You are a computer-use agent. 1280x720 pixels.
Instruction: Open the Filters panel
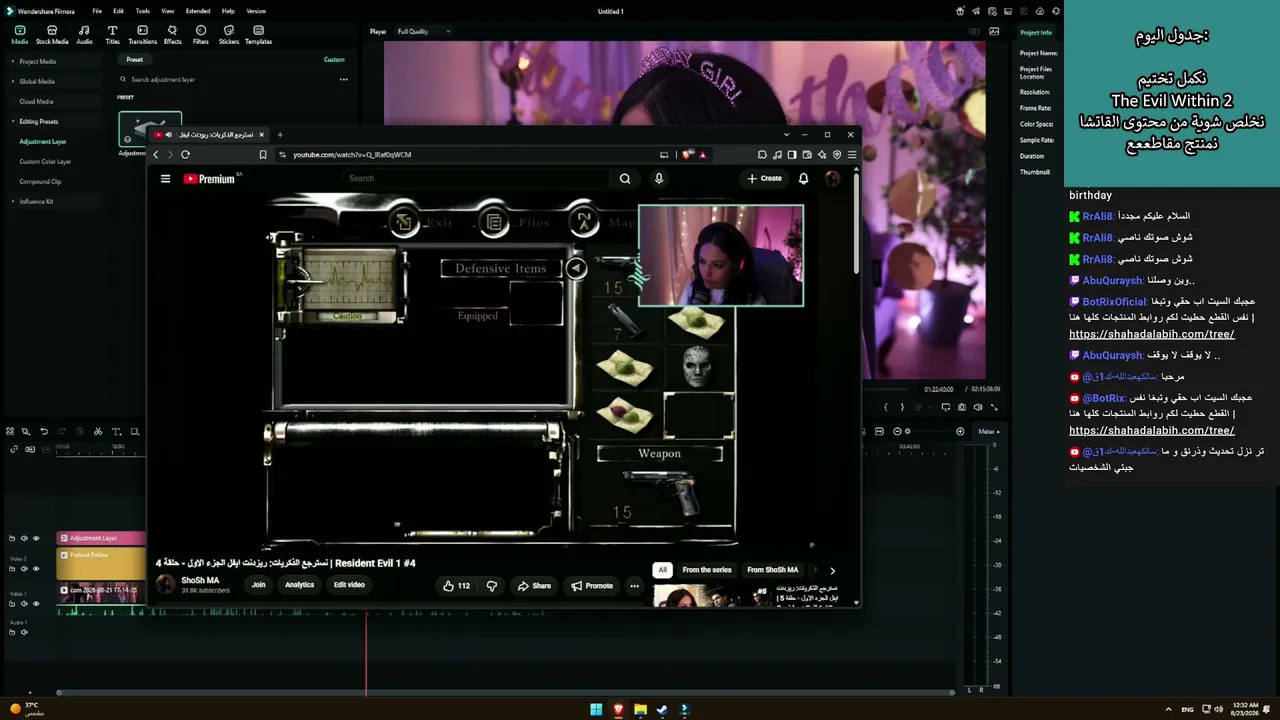click(201, 35)
